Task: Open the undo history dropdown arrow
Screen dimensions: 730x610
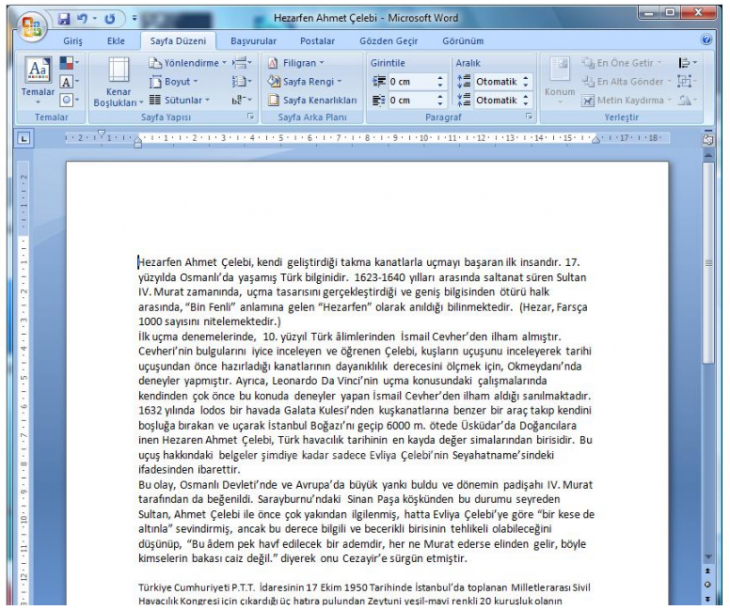Action: pyautogui.click(x=95, y=19)
